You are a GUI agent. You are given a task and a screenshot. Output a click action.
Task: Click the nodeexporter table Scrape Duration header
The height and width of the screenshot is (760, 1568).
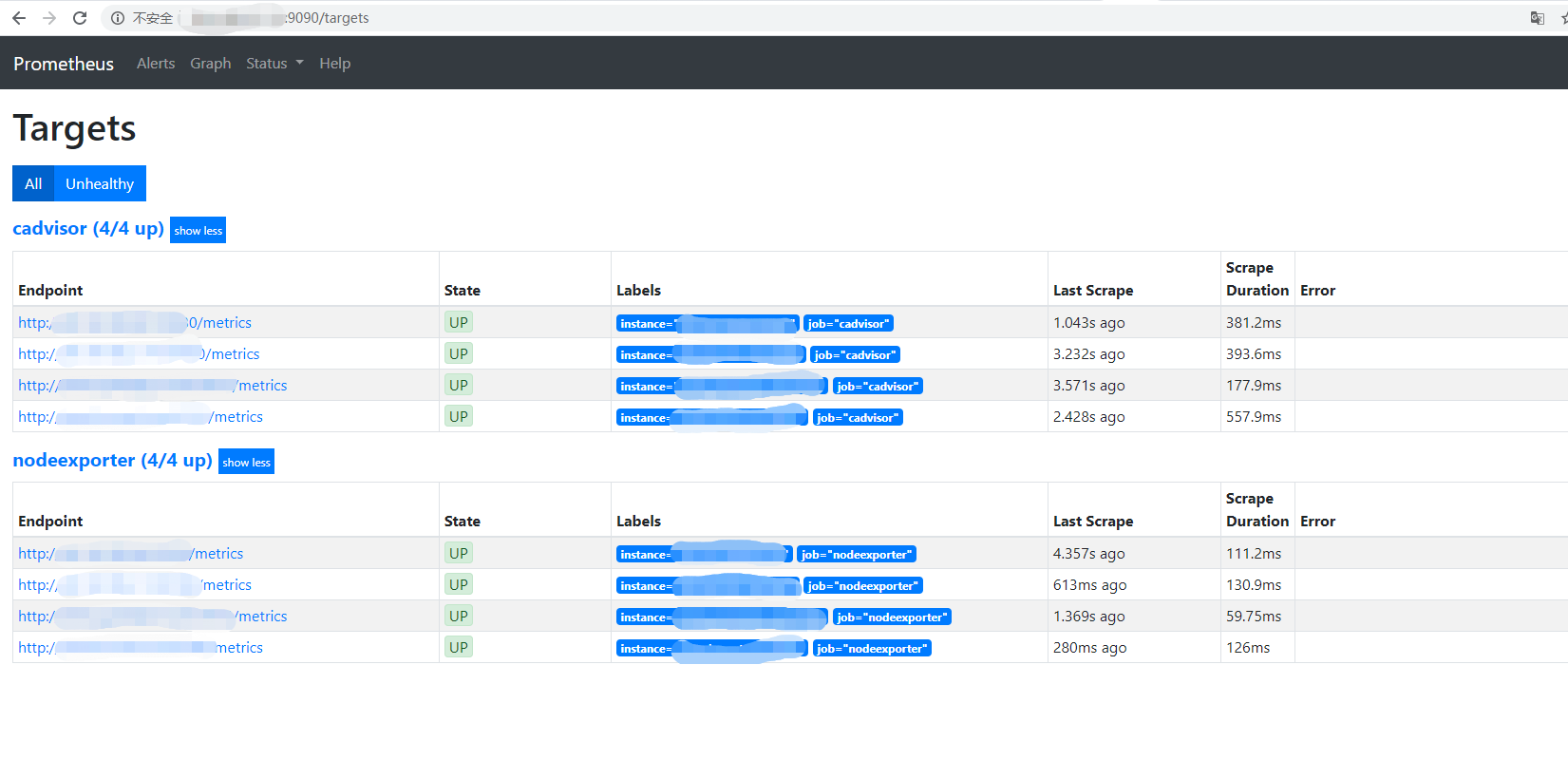1257,510
